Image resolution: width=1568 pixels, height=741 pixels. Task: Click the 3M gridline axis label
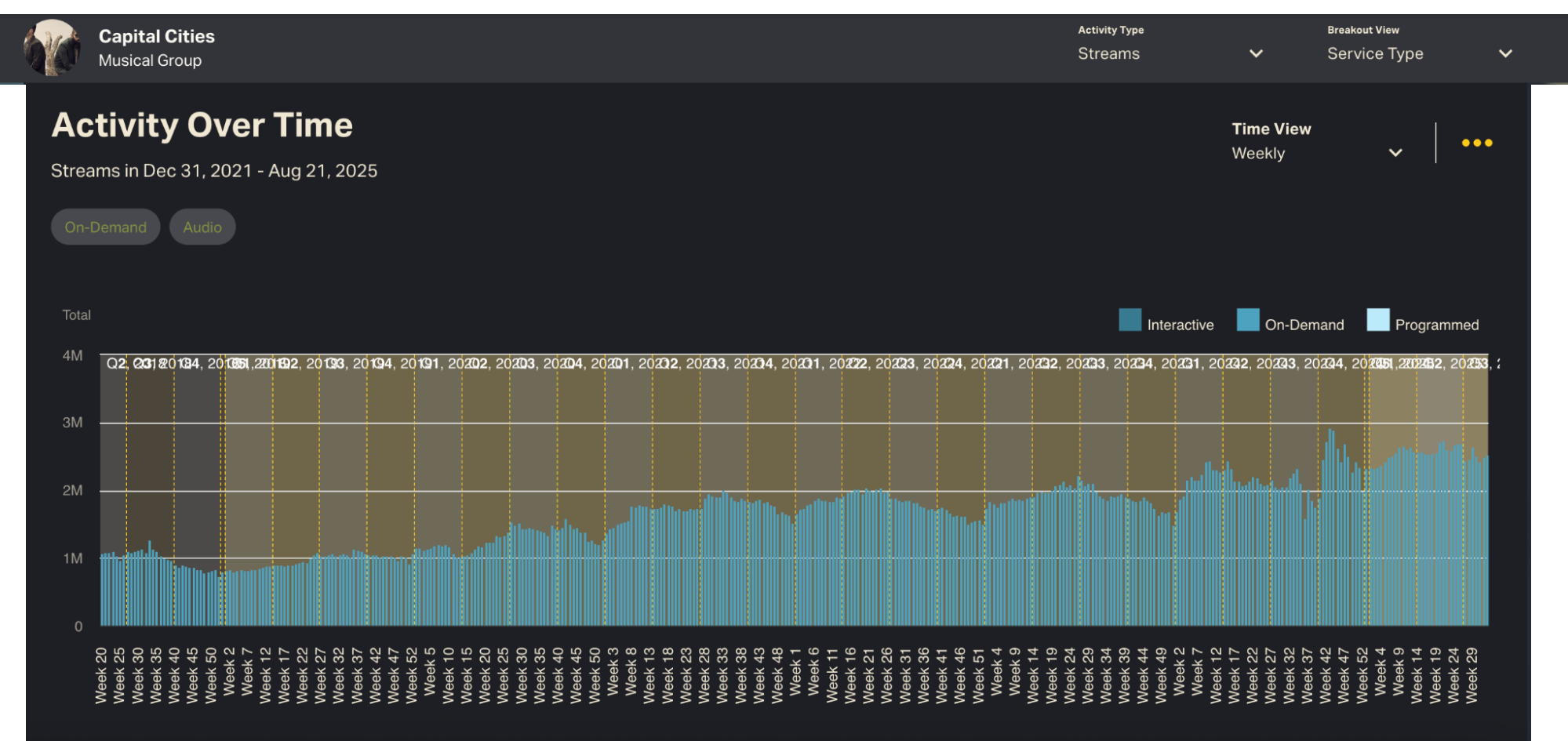tap(72, 423)
